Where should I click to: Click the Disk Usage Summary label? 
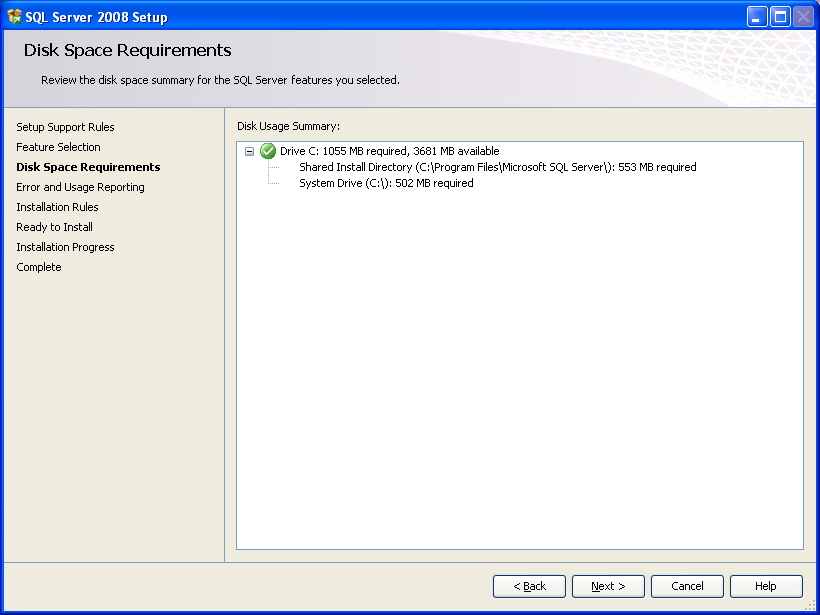pyautogui.click(x=288, y=126)
